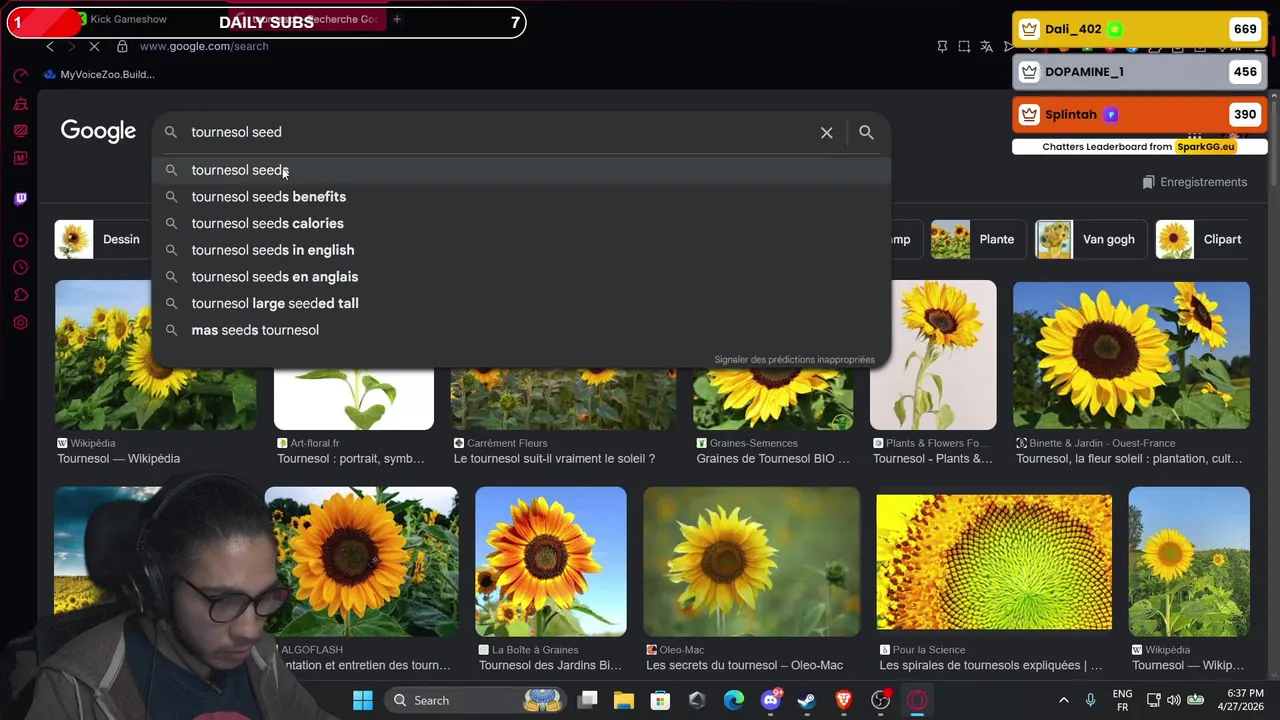Open "Le tournesol suit-il vraiment le soleil ?" link
Image resolution: width=1280 pixels, height=720 pixels.
point(554,459)
